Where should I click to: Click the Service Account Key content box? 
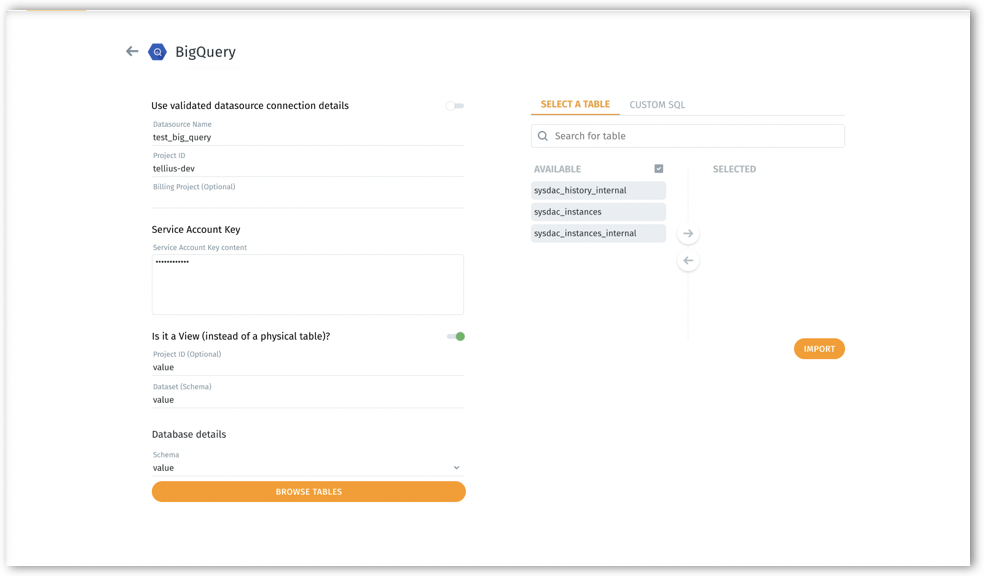(307, 285)
